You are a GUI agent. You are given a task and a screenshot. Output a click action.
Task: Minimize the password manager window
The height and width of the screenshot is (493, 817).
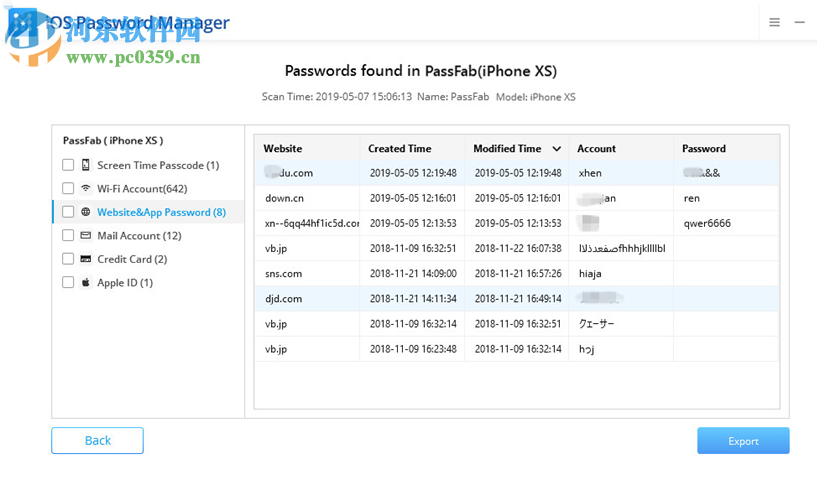click(x=799, y=22)
